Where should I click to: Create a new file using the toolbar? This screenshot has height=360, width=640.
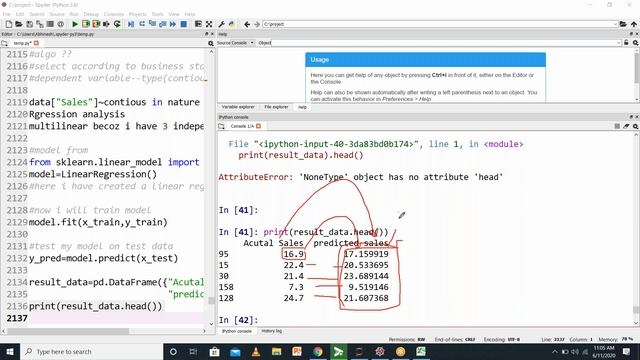(x=9, y=24)
